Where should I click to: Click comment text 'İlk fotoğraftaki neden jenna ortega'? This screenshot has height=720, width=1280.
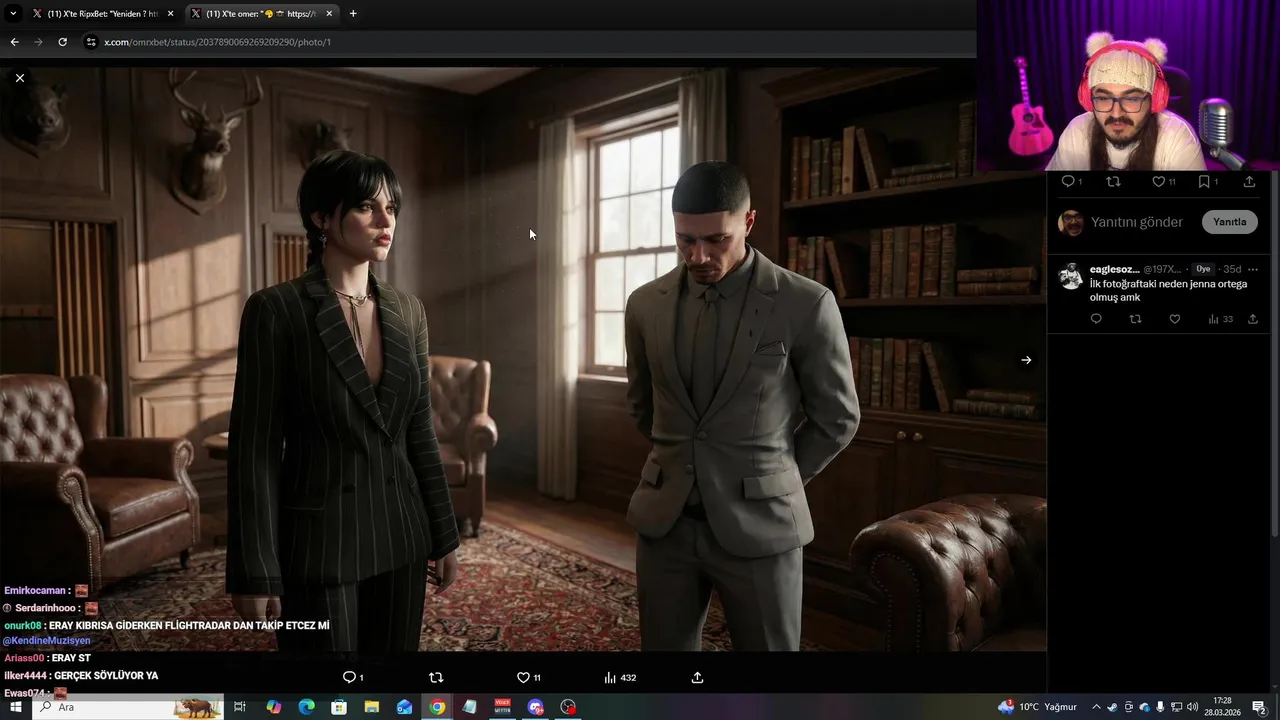point(1168,284)
